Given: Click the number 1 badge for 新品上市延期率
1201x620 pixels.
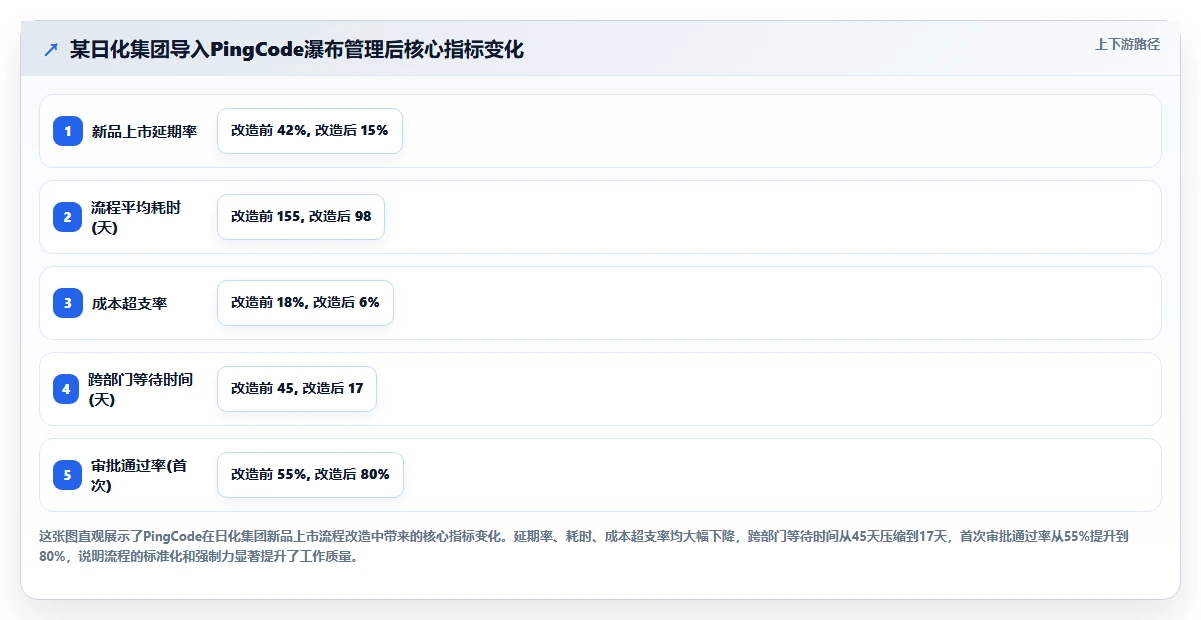Looking at the screenshot, I should pos(68,131).
